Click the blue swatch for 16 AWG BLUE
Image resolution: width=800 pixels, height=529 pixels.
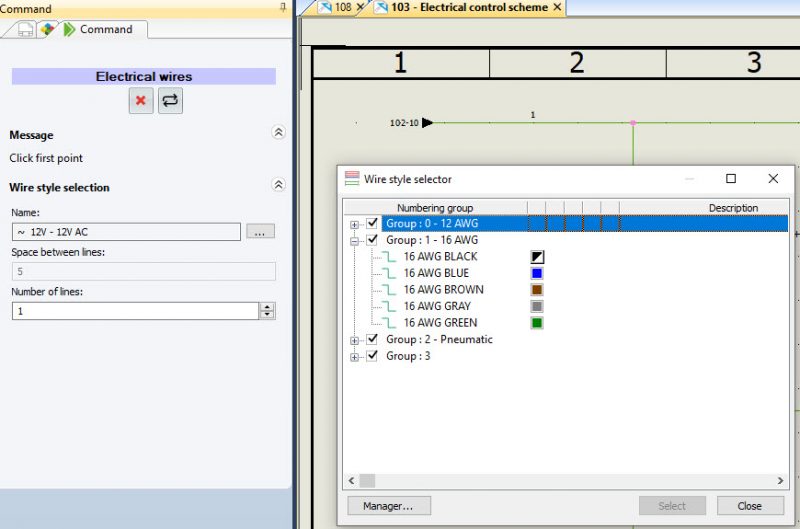(537, 273)
